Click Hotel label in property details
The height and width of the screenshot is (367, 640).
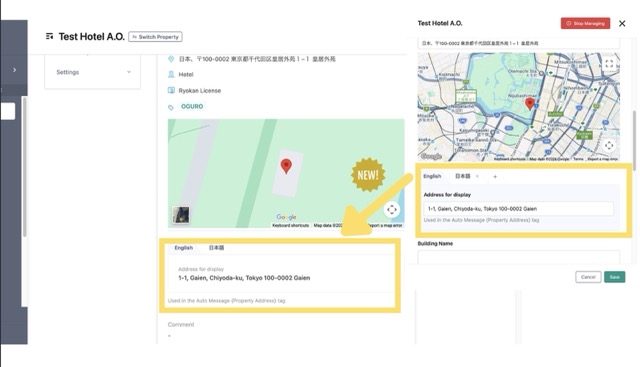(186, 74)
